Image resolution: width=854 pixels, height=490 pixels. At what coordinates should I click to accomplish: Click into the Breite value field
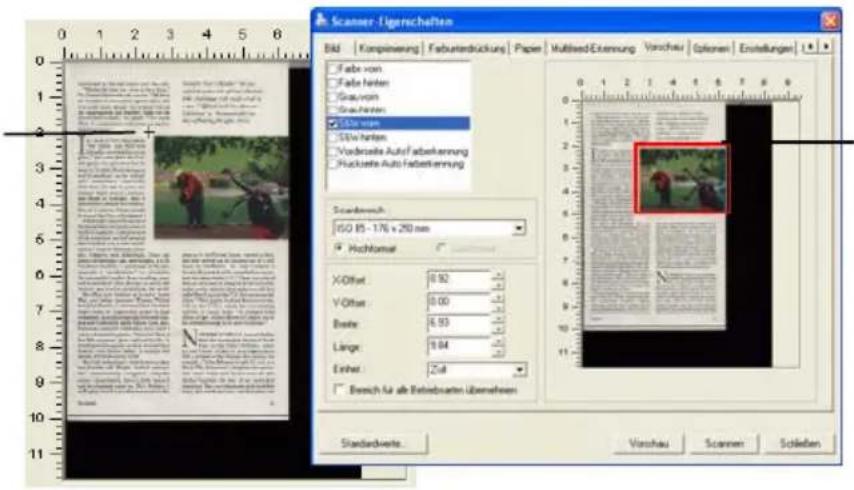point(459,323)
